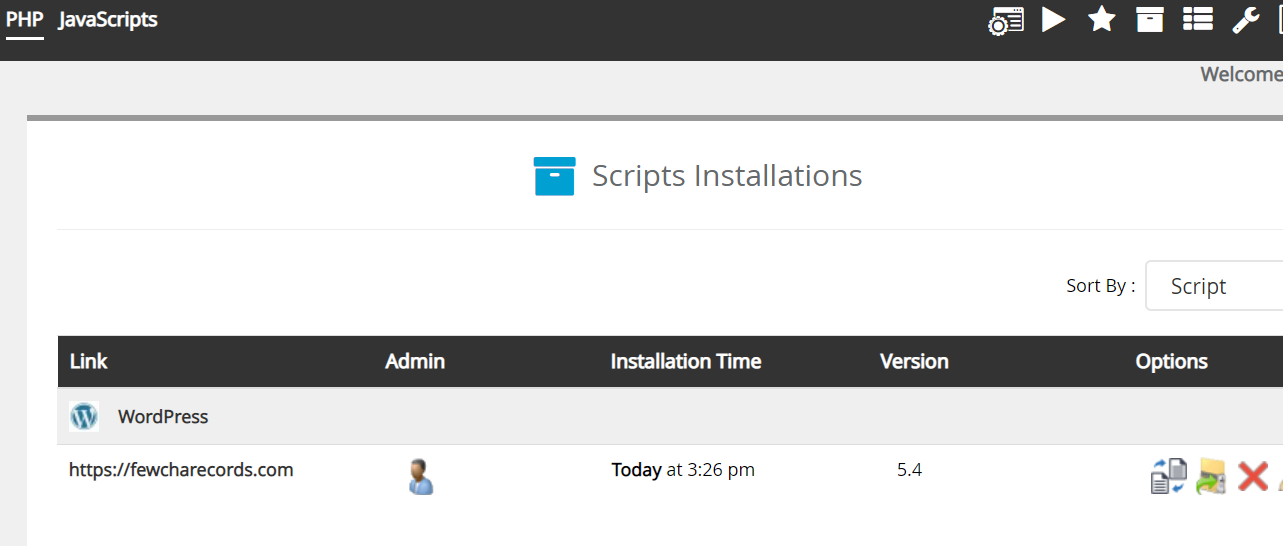
Task: Click the admin user icon
Action: 421,476
